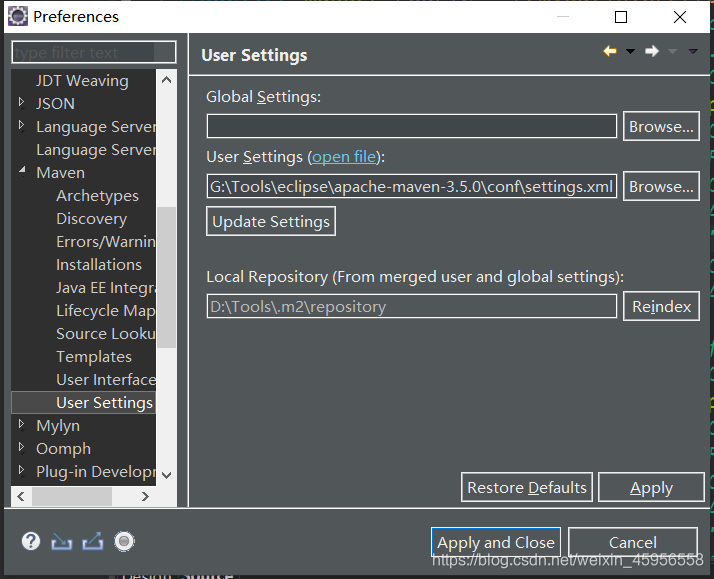Click the Apply button
Image resolution: width=714 pixels, height=579 pixels.
pyautogui.click(x=651, y=487)
